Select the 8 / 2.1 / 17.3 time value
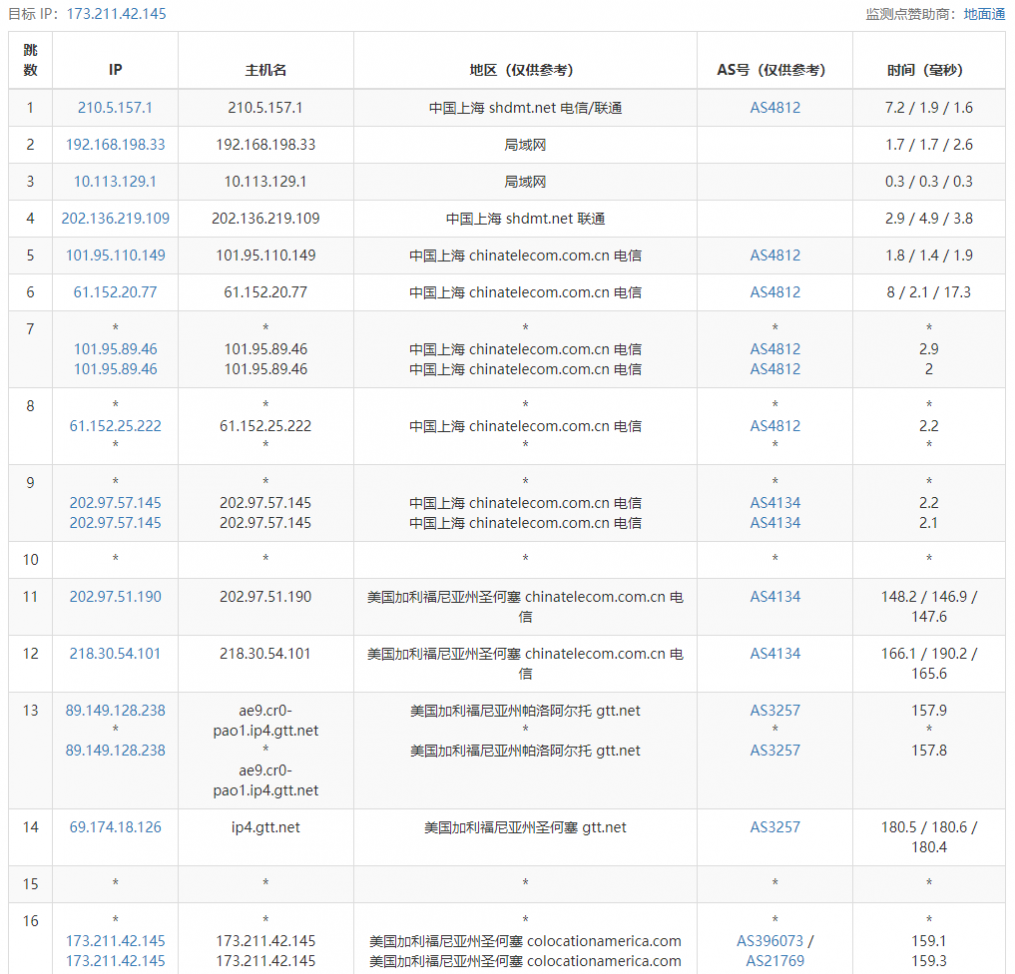 coord(929,292)
